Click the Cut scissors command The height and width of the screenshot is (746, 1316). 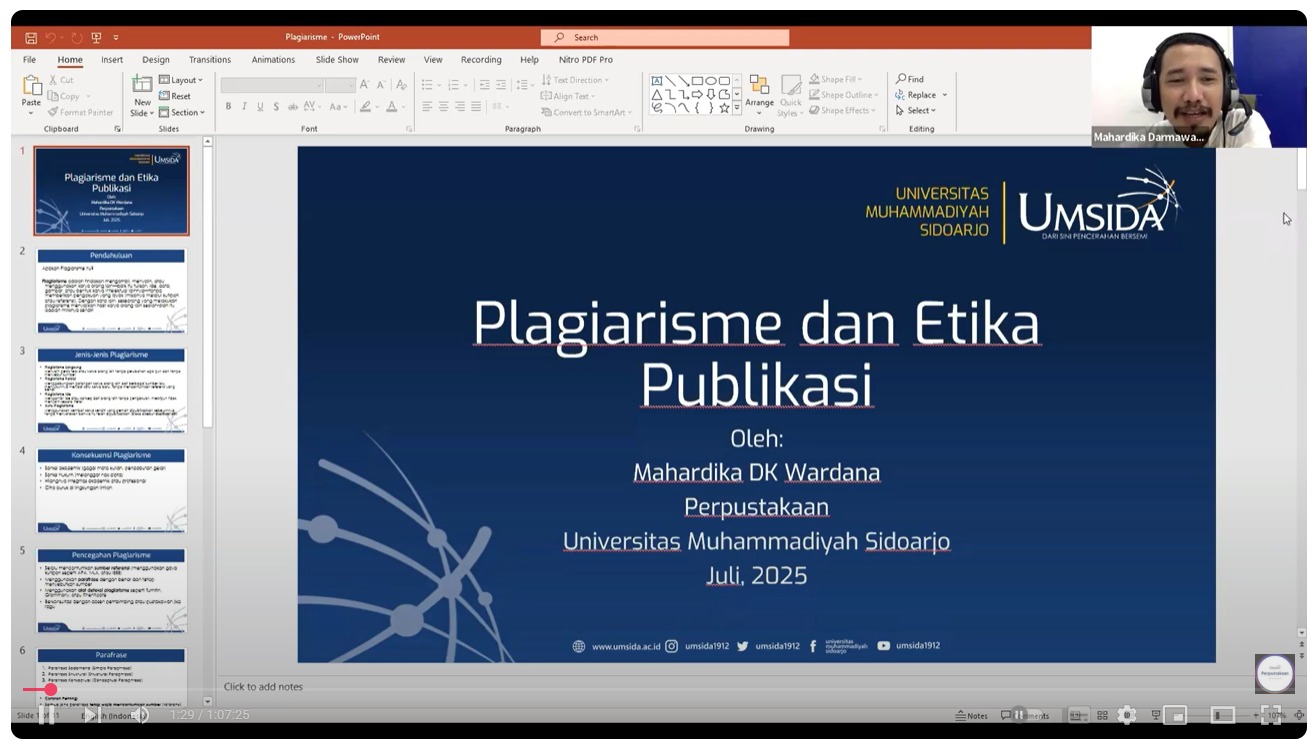pyautogui.click(x=60, y=80)
